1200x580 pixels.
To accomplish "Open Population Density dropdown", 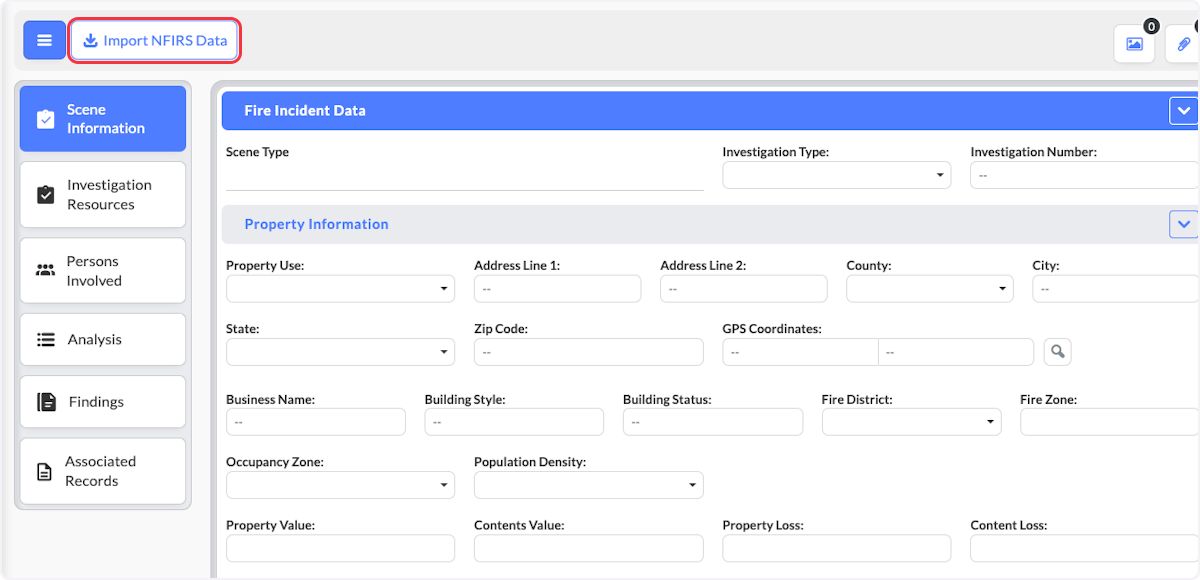I will pyautogui.click(x=588, y=485).
